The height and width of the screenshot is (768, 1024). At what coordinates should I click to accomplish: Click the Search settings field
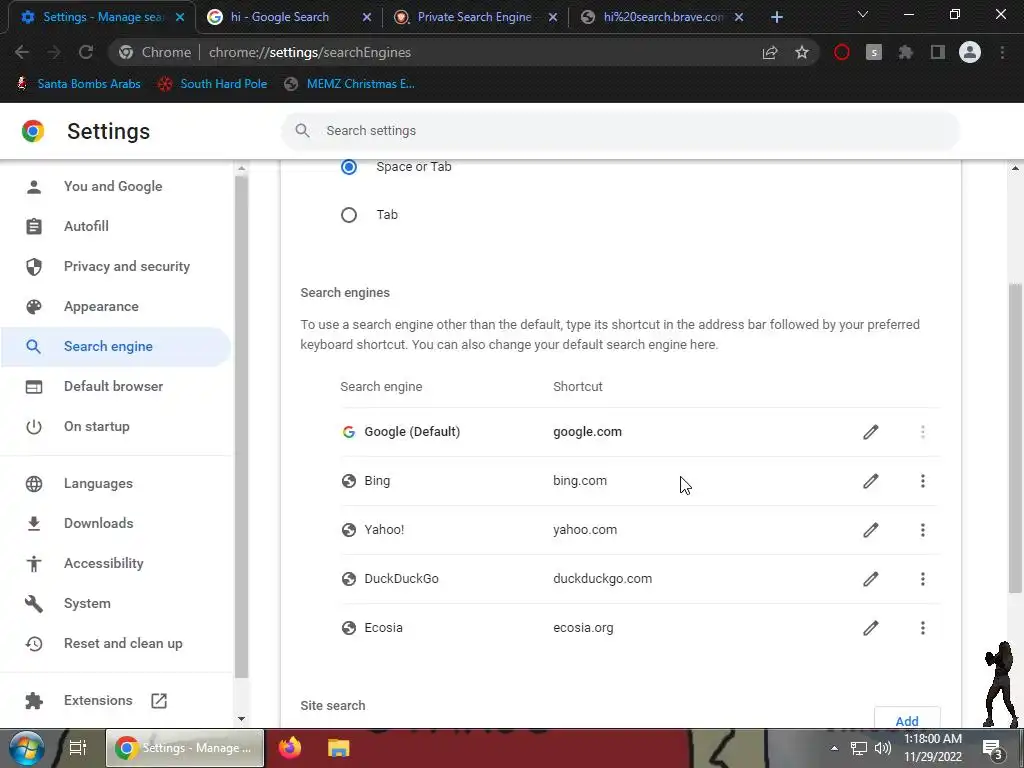click(620, 131)
